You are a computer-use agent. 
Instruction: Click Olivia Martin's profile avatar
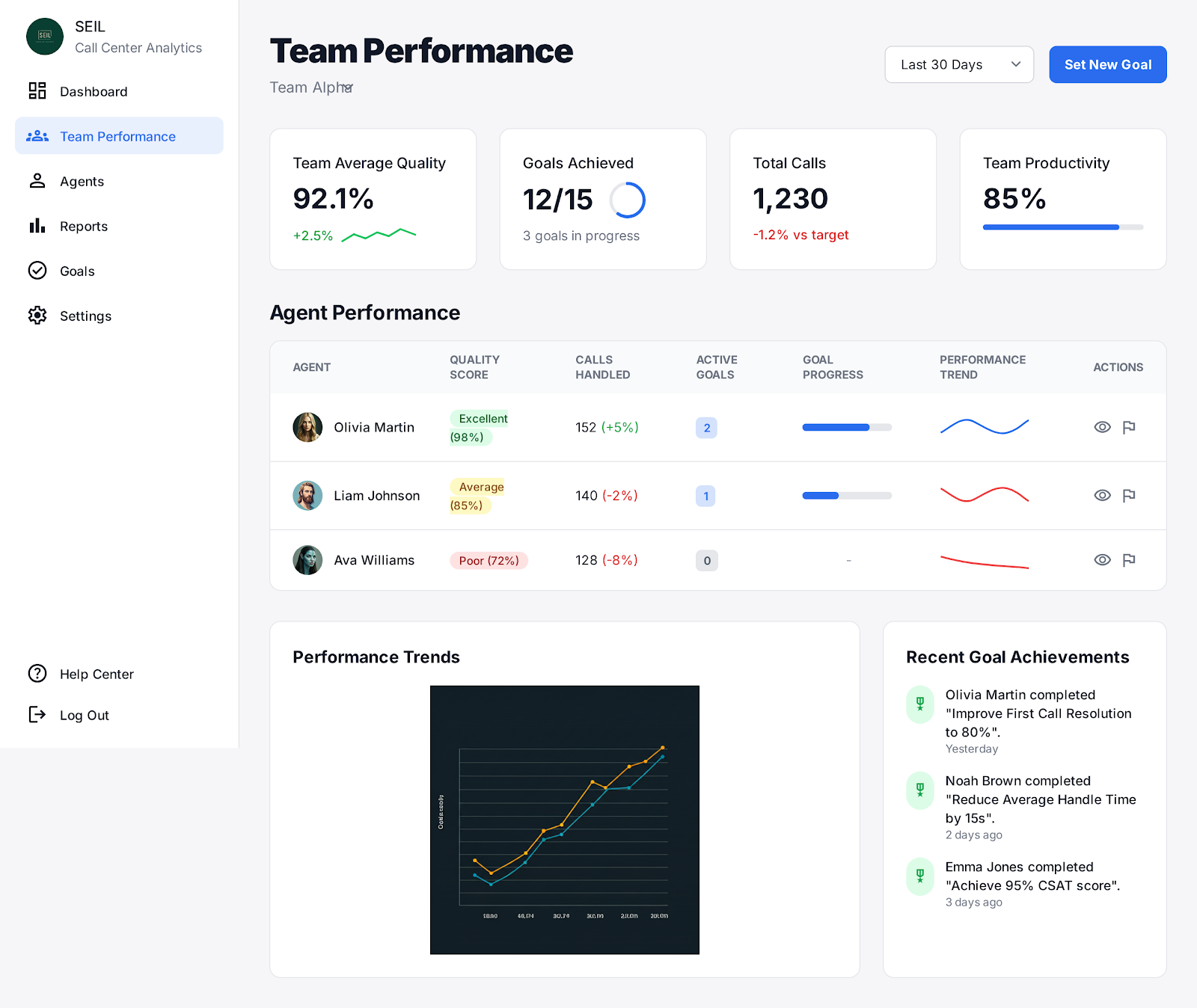[307, 427]
